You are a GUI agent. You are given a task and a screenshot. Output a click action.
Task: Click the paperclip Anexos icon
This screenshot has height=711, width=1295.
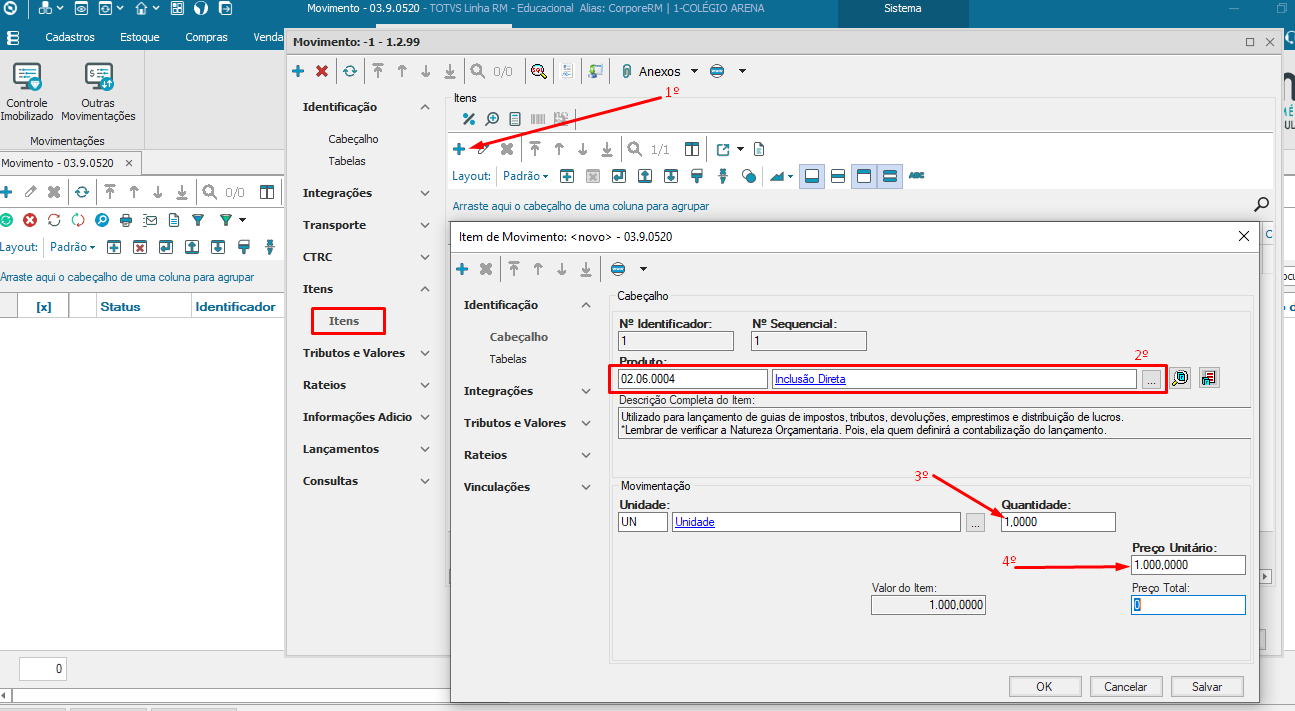point(627,71)
